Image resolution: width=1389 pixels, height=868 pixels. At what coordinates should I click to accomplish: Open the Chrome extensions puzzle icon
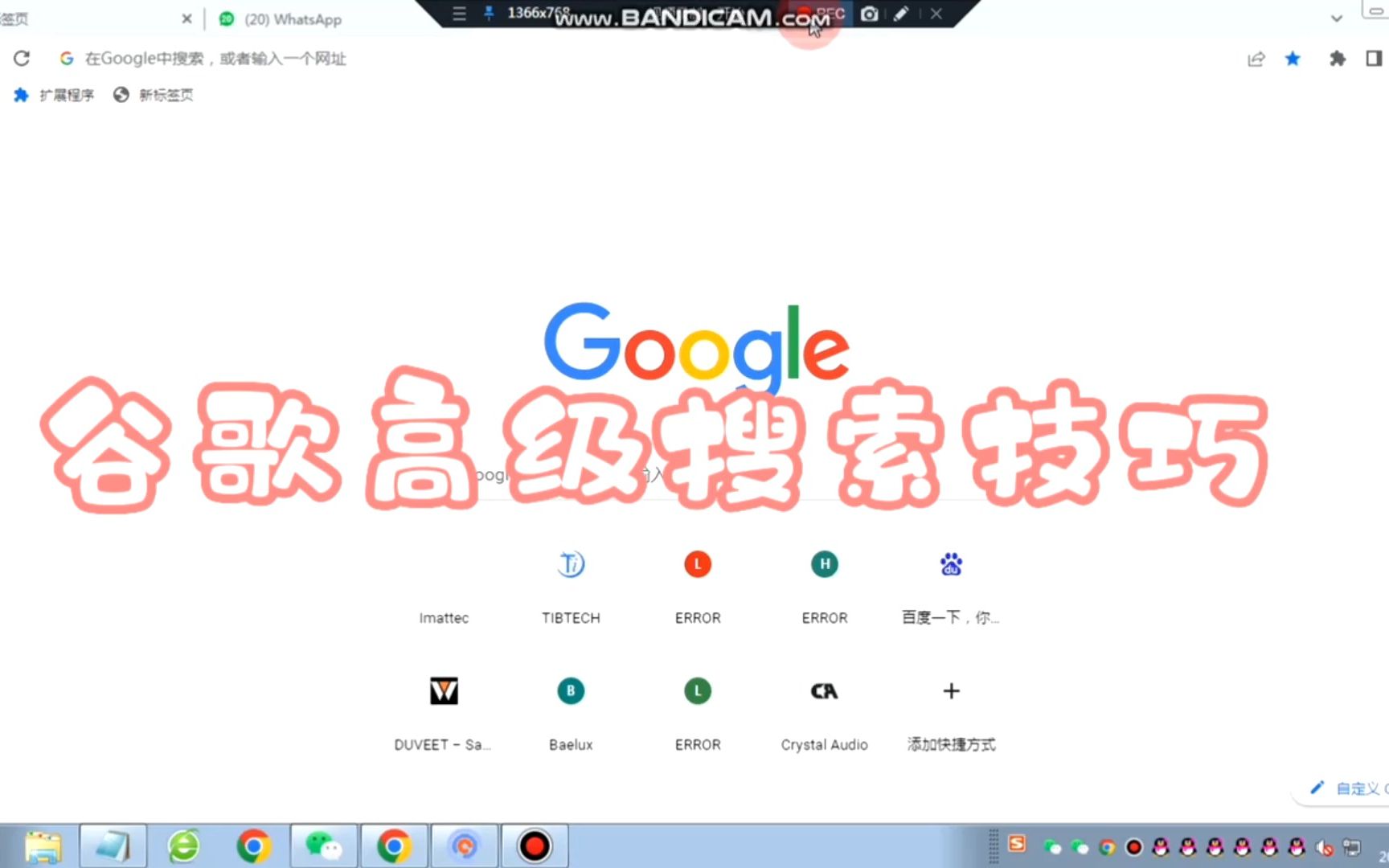coord(1337,58)
